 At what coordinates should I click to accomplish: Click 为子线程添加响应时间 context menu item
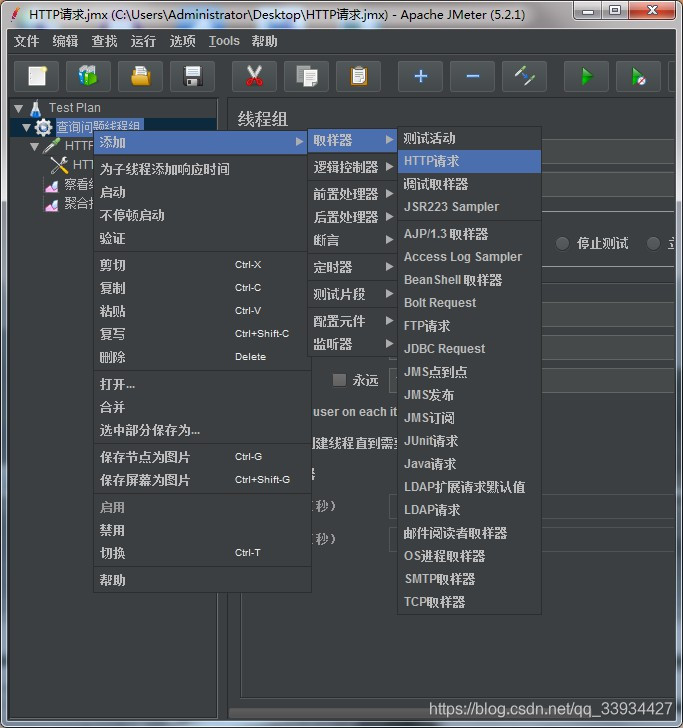pyautogui.click(x=201, y=169)
